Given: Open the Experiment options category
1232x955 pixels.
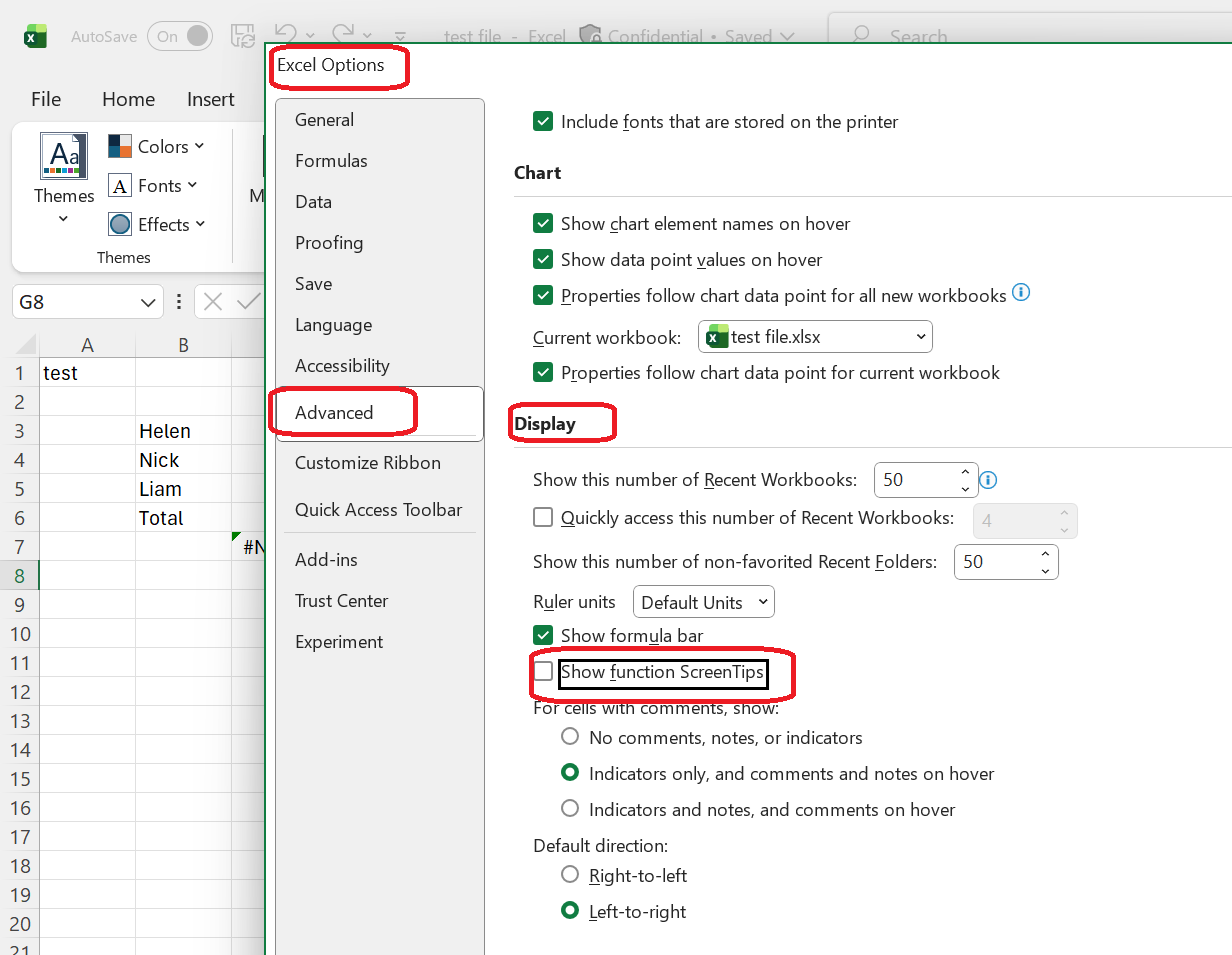Looking at the screenshot, I should [x=379, y=642].
